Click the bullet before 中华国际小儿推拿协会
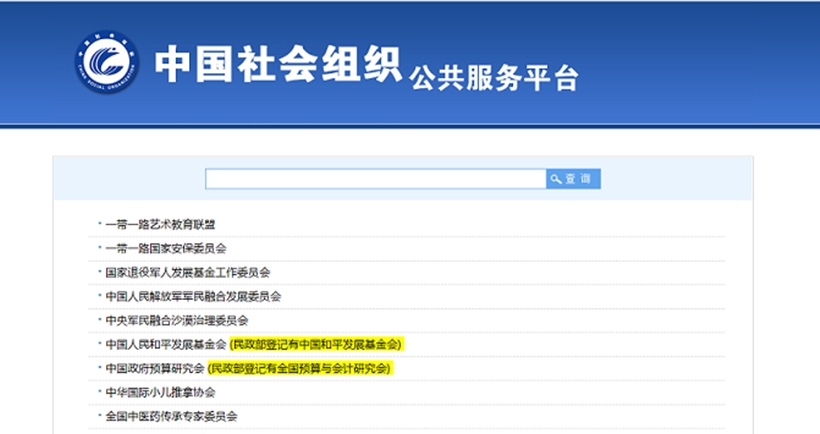 point(99,392)
